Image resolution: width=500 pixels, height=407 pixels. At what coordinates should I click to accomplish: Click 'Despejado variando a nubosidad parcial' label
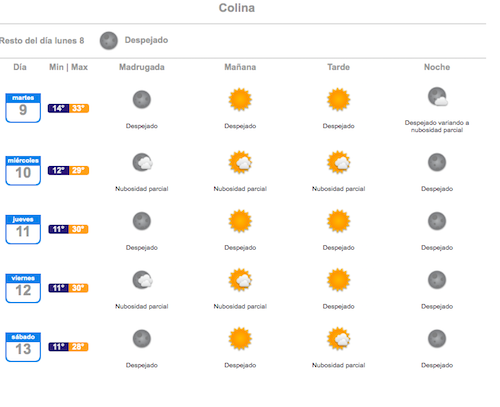click(x=437, y=126)
